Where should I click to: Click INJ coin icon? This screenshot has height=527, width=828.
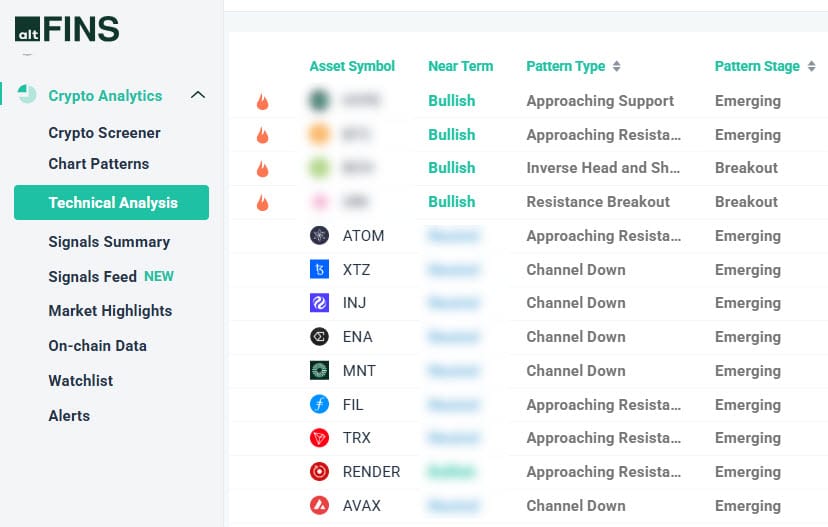point(319,303)
